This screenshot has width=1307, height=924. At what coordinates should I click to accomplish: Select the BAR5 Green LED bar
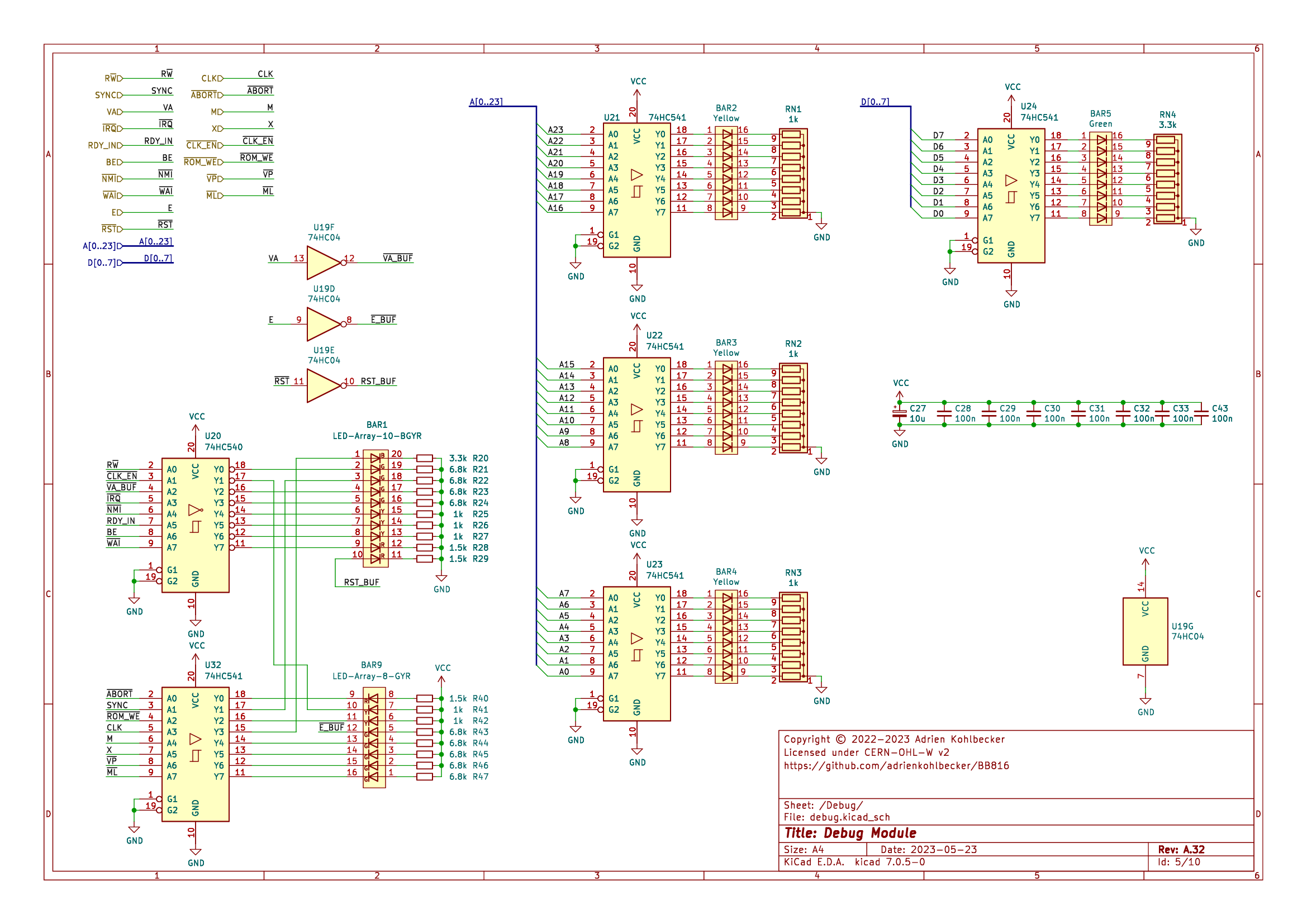(1100, 179)
